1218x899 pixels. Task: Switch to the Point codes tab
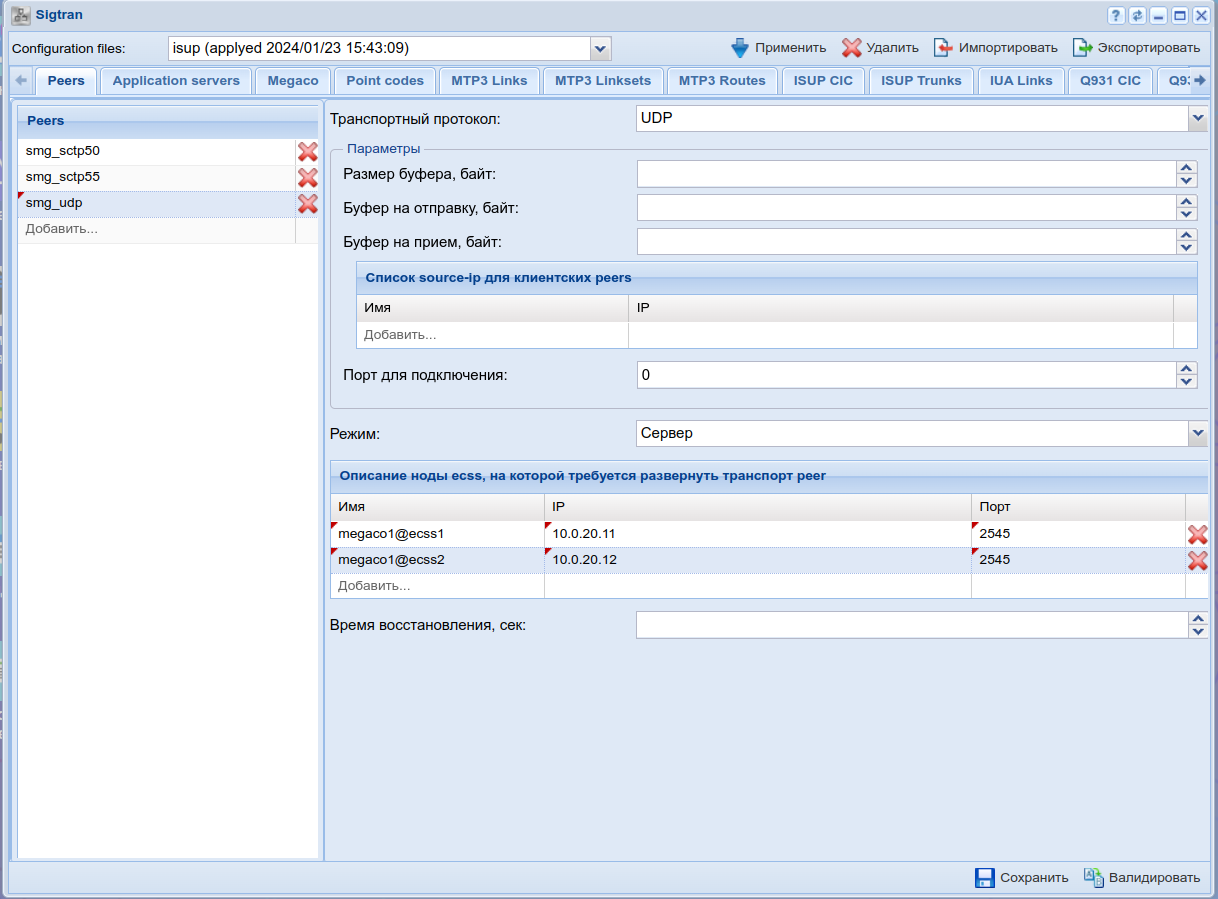click(x=385, y=81)
